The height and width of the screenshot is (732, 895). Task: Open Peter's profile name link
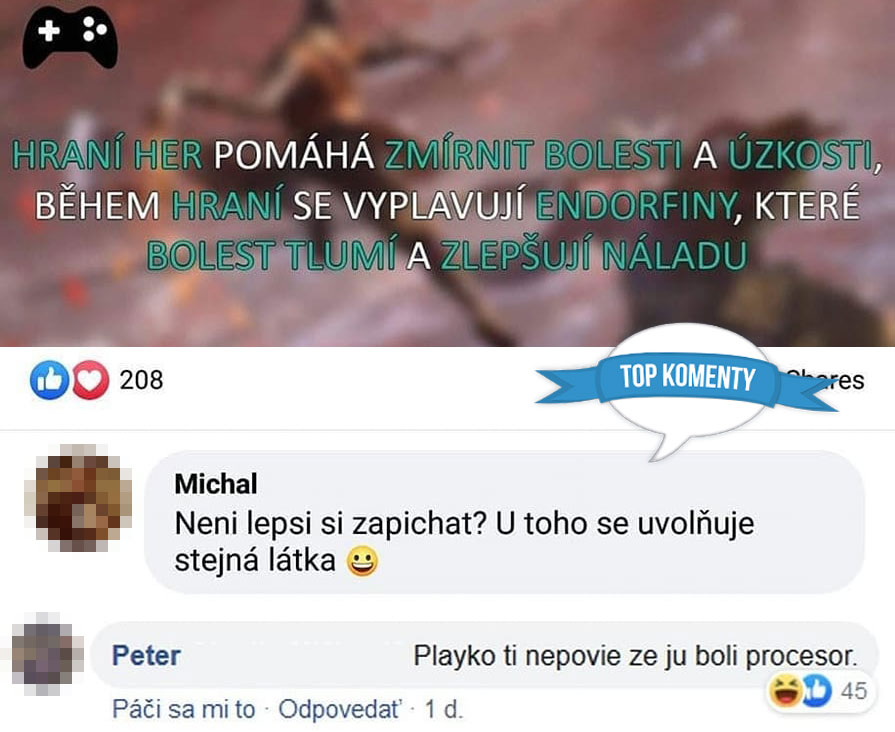pyautogui.click(x=146, y=655)
